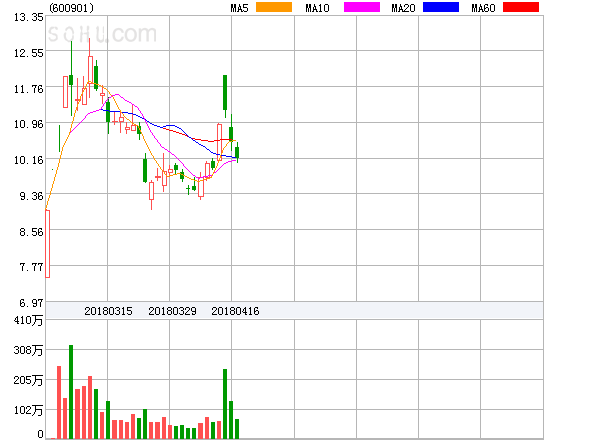Click the tallest green volume bar

coord(71,392)
